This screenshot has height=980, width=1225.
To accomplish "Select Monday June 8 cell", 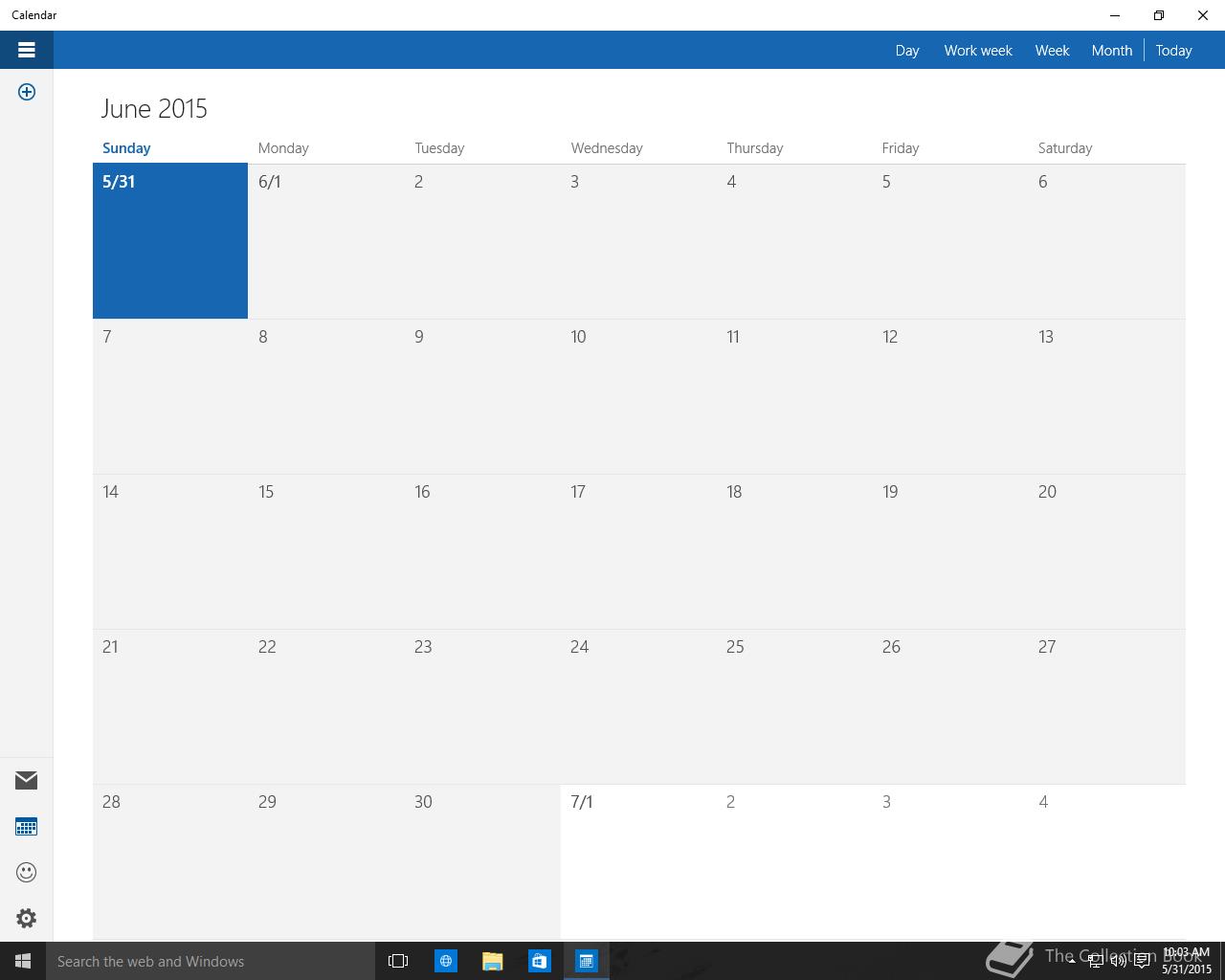I will (x=326, y=396).
